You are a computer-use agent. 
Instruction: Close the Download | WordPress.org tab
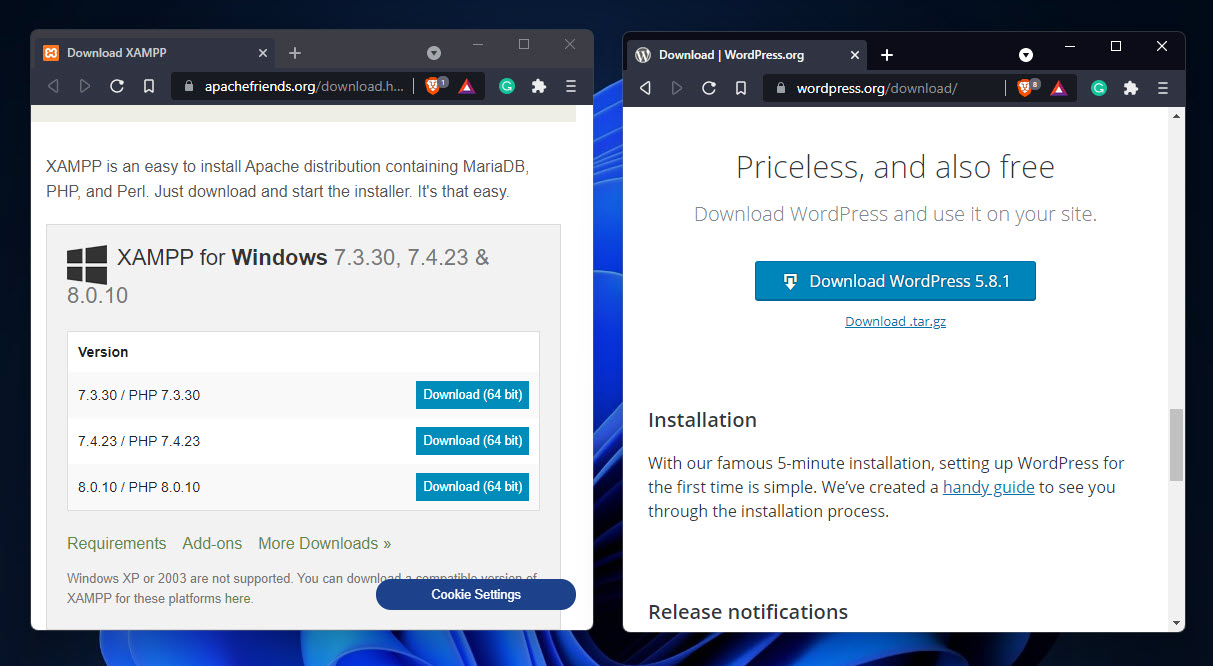click(855, 55)
